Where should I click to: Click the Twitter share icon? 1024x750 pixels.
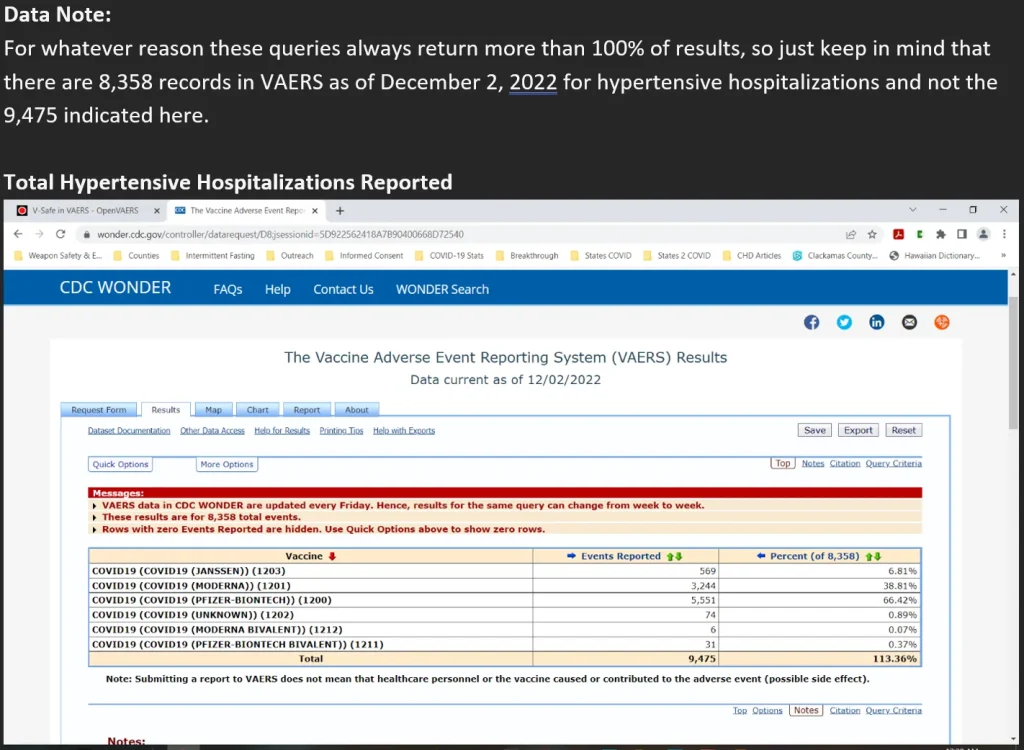(x=844, y=322)
